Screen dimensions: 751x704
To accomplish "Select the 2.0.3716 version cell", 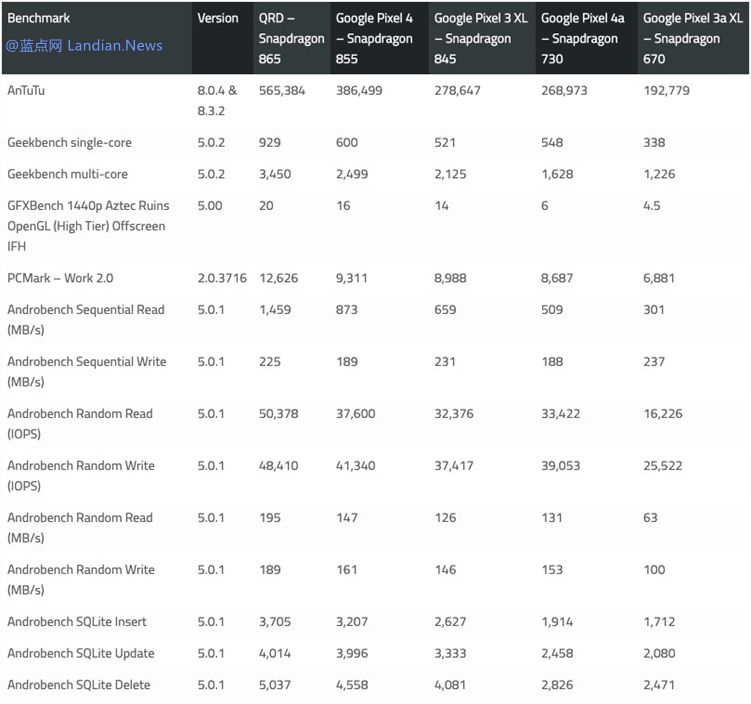I will (223, 278).
